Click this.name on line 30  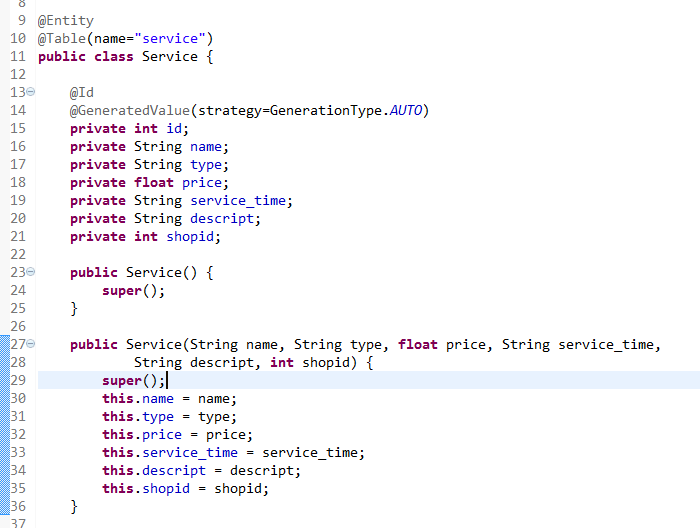click(x=138, y=399)
